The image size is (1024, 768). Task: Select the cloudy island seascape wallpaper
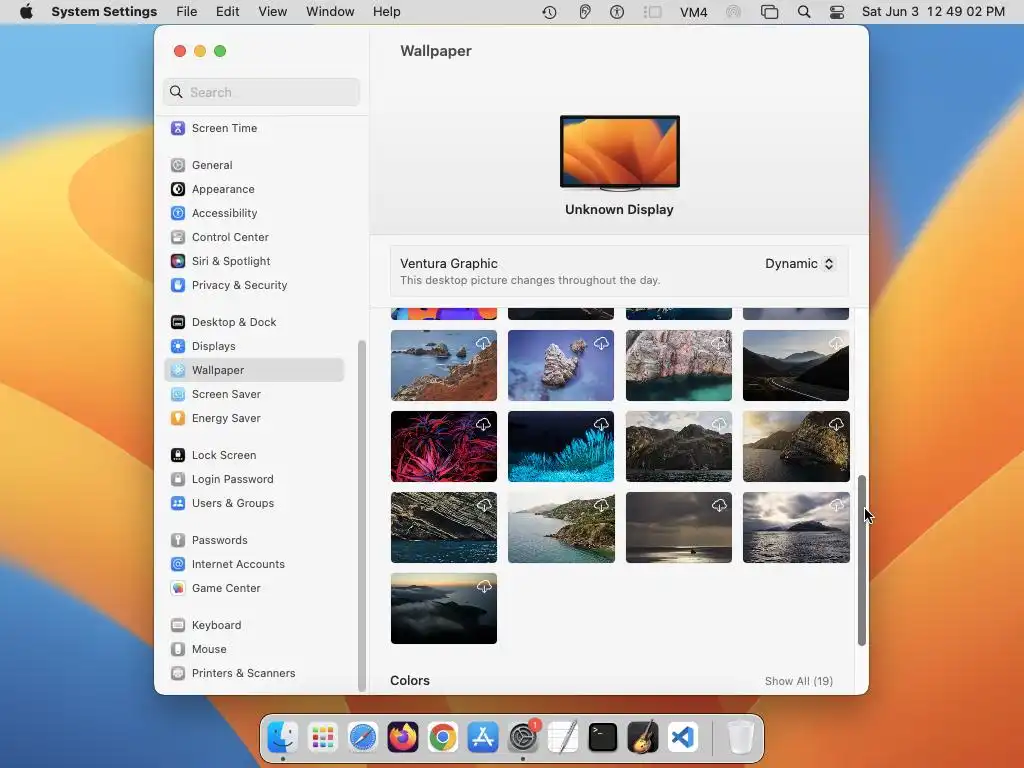[796, 528]
